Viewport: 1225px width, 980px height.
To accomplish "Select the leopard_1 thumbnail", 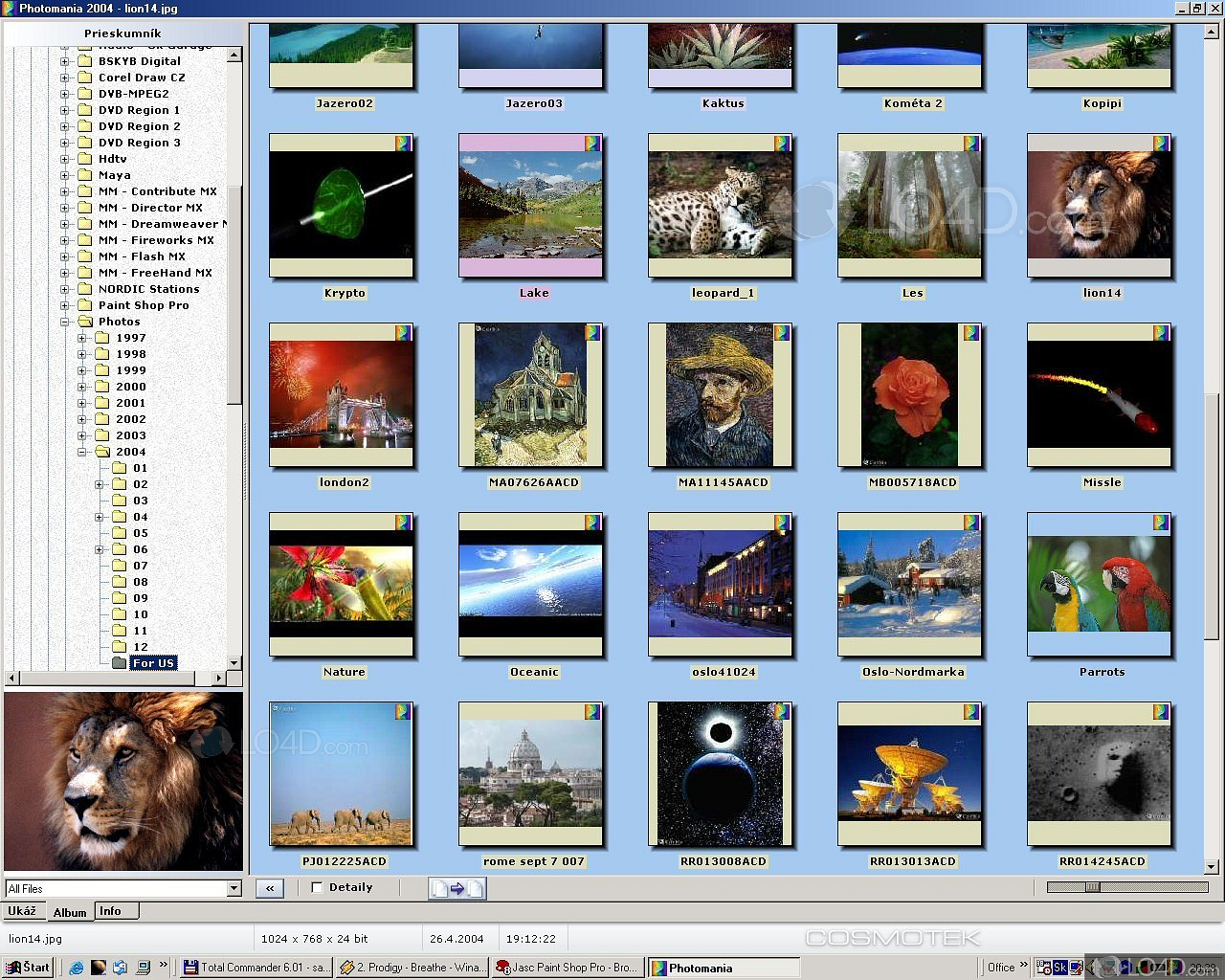I will click(x=720, y=207).
